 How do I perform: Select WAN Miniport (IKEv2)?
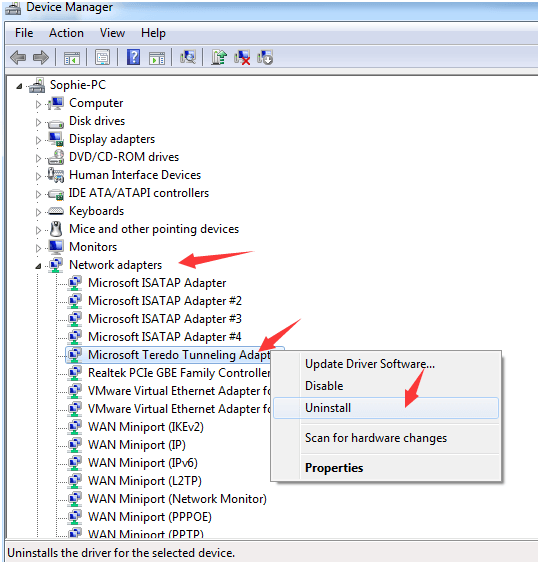146,427
